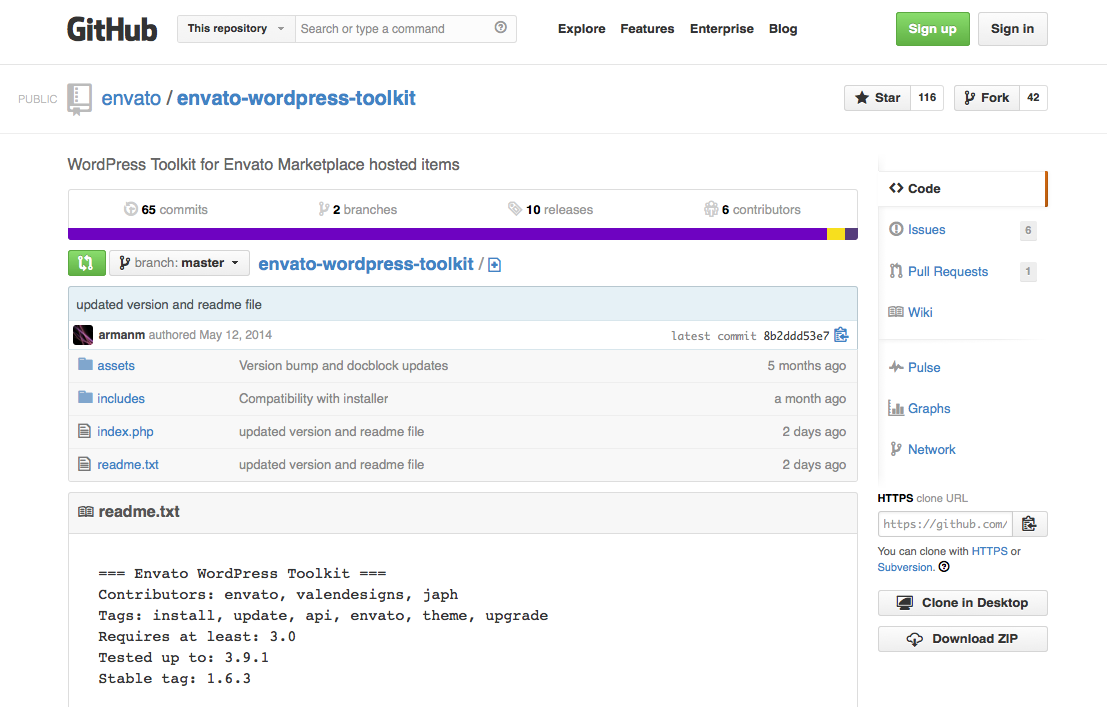
Task: Click Download ZIP button
Action: tap(962, 638)
